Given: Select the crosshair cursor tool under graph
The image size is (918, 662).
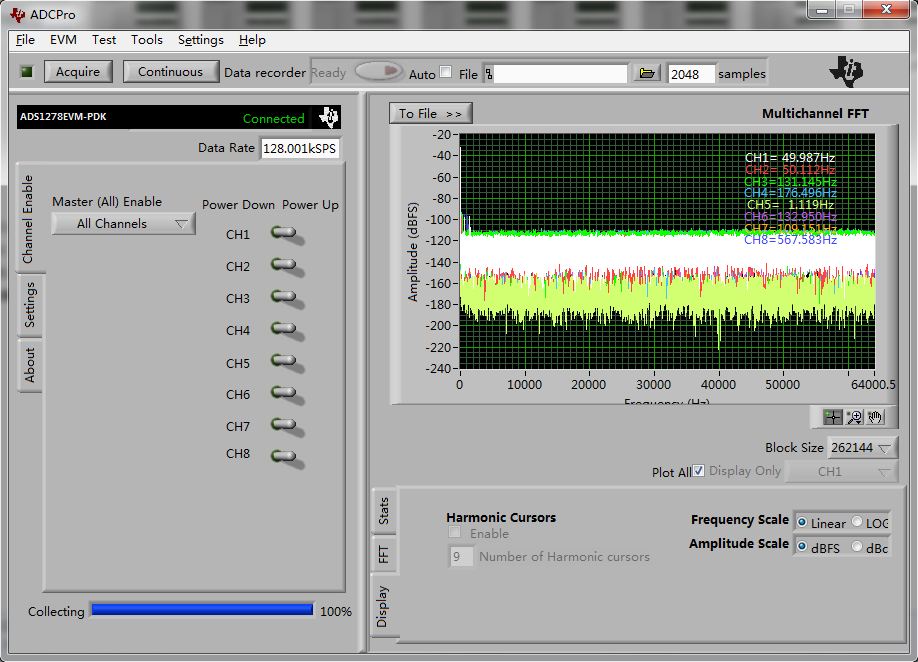Looking at the screenshot, I should (833, 417).
